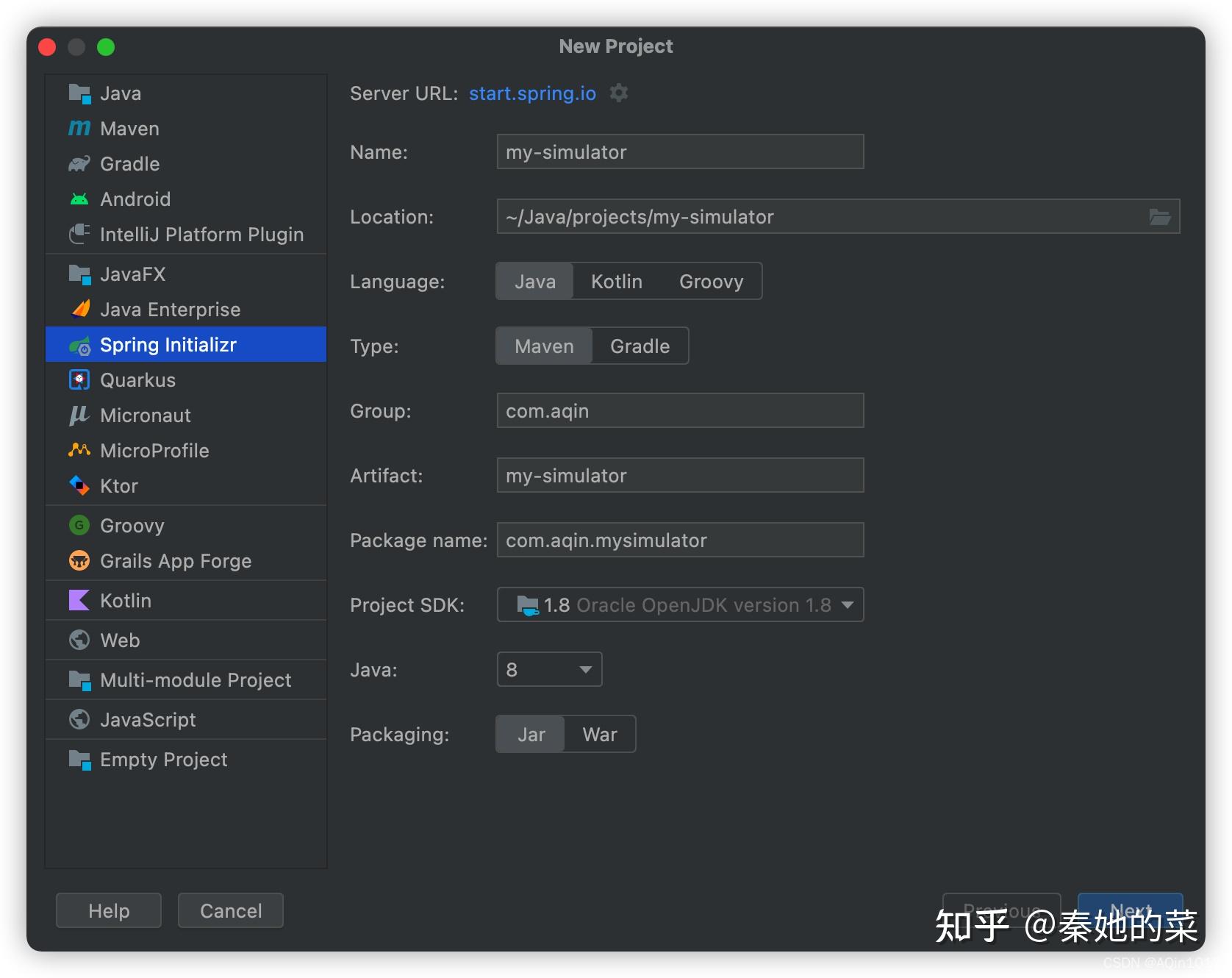Choose the Gradle elephant icon in sidebar
Screen dimensions: 1232x978
pyautogui.click(x=79, y=164)
